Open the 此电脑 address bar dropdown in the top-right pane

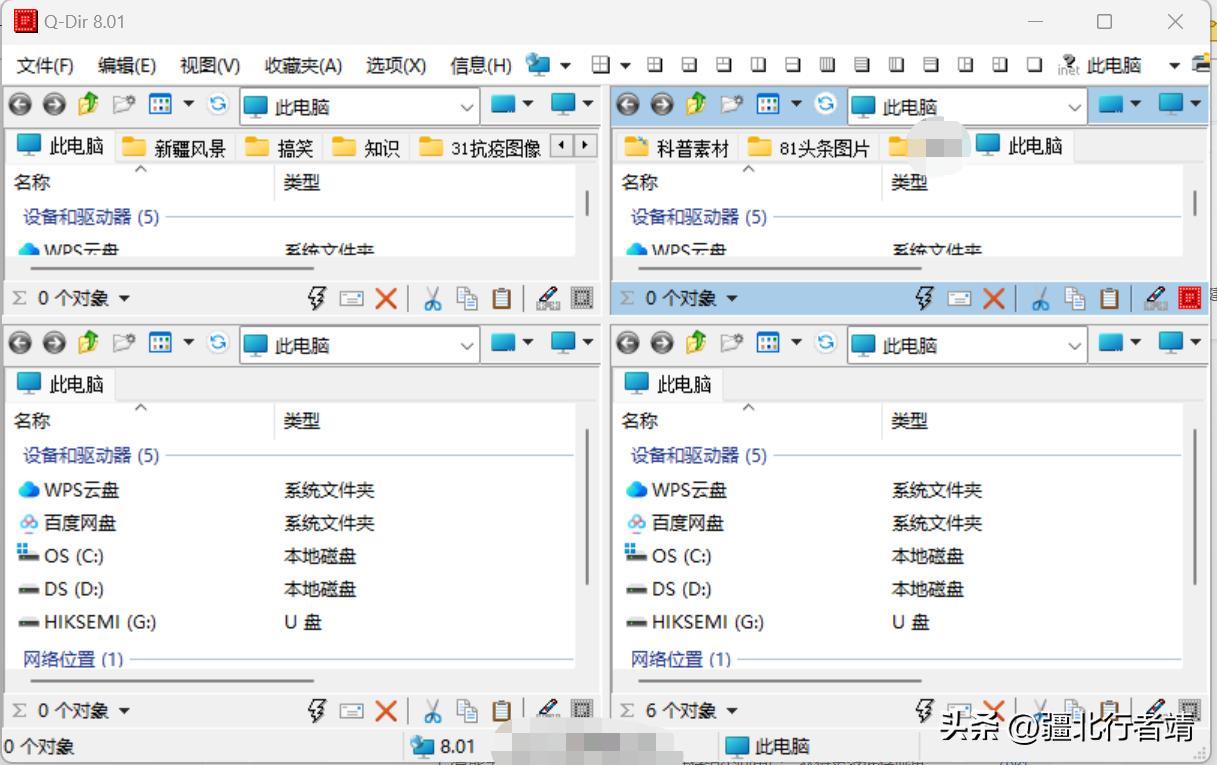[1075, 106]
